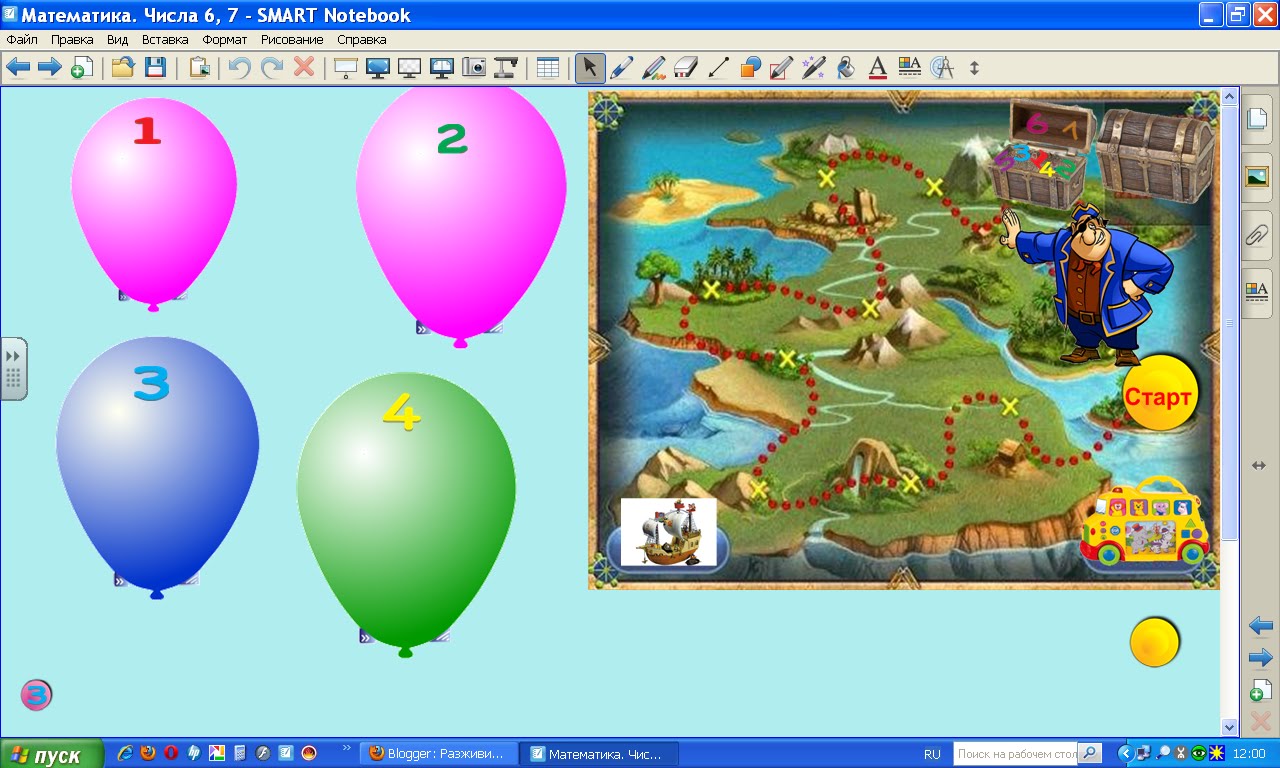Click the yellow circle below the map
1280x768 pixels.
(x=1155, y=642)
